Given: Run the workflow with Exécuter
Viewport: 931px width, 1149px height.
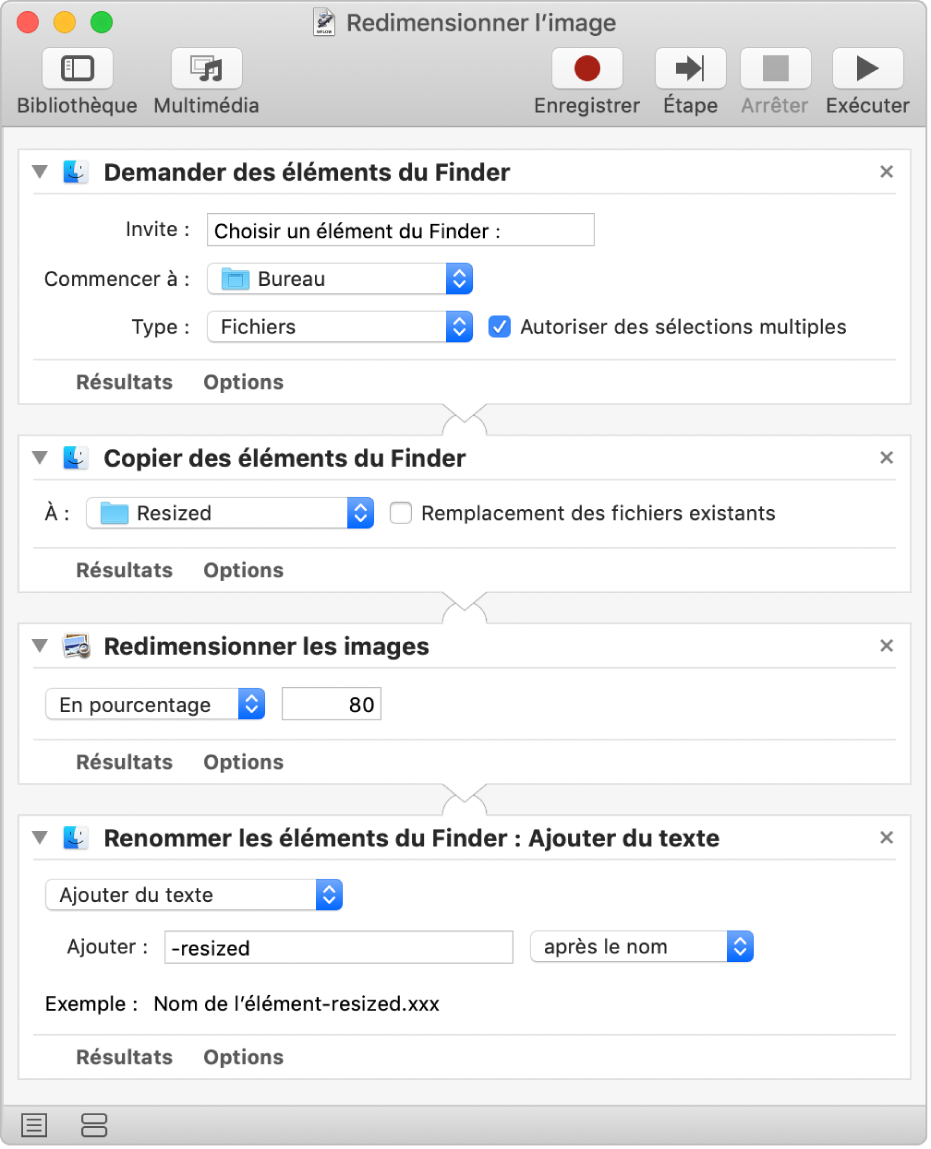Looking at the screenshot, I should coord(867,69).
